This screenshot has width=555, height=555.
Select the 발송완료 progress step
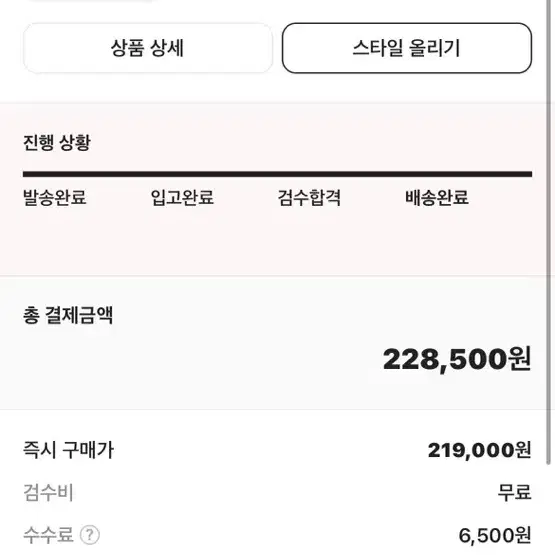[55, 198]
